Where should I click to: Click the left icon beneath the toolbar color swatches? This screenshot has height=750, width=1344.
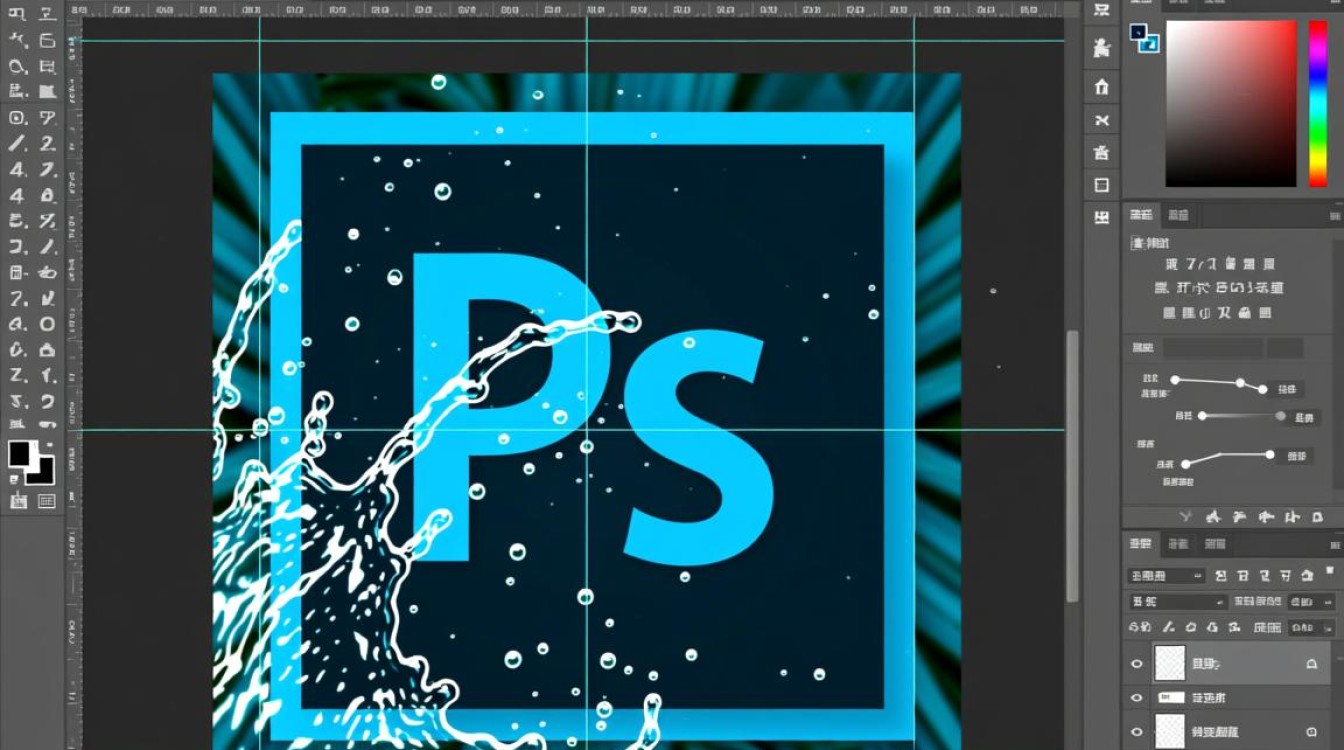[18, 501]
